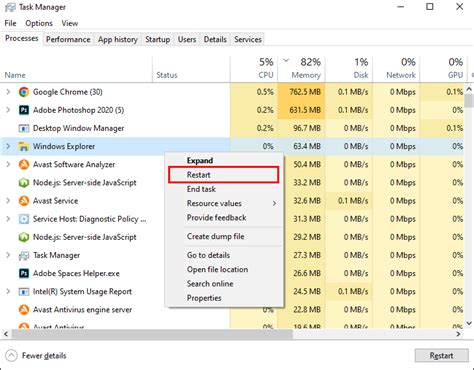
Task: Click the horizontal scrollbar right arrow
Action: (x=459, y=334)
